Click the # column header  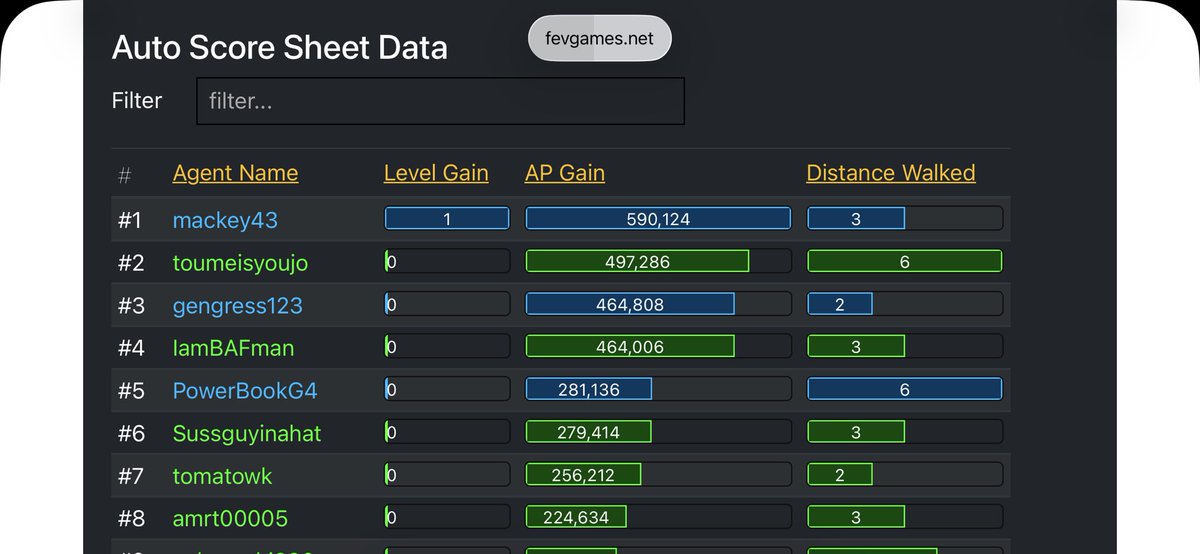pos(125,175)
